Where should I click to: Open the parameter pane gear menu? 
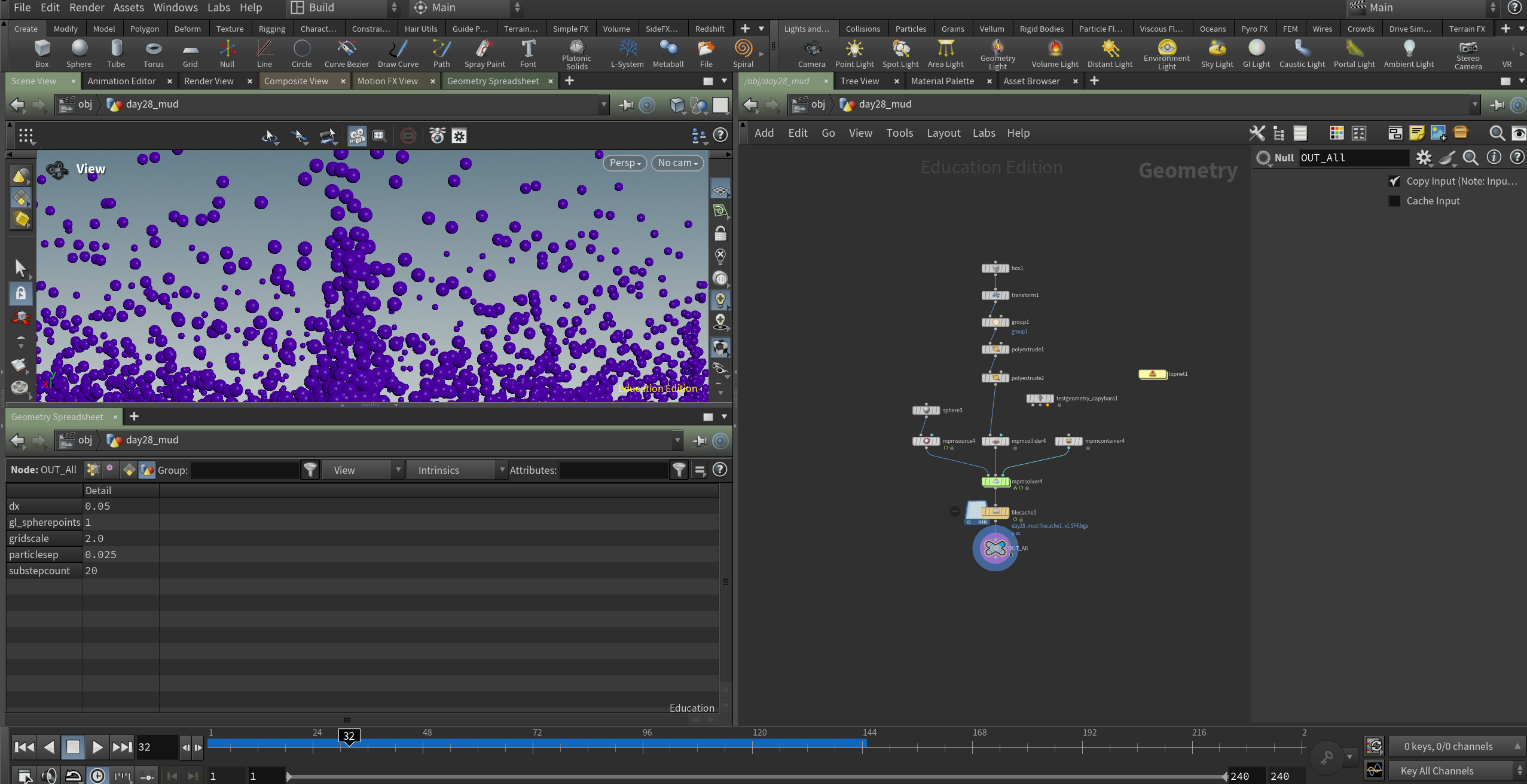tap(1424, 158)
